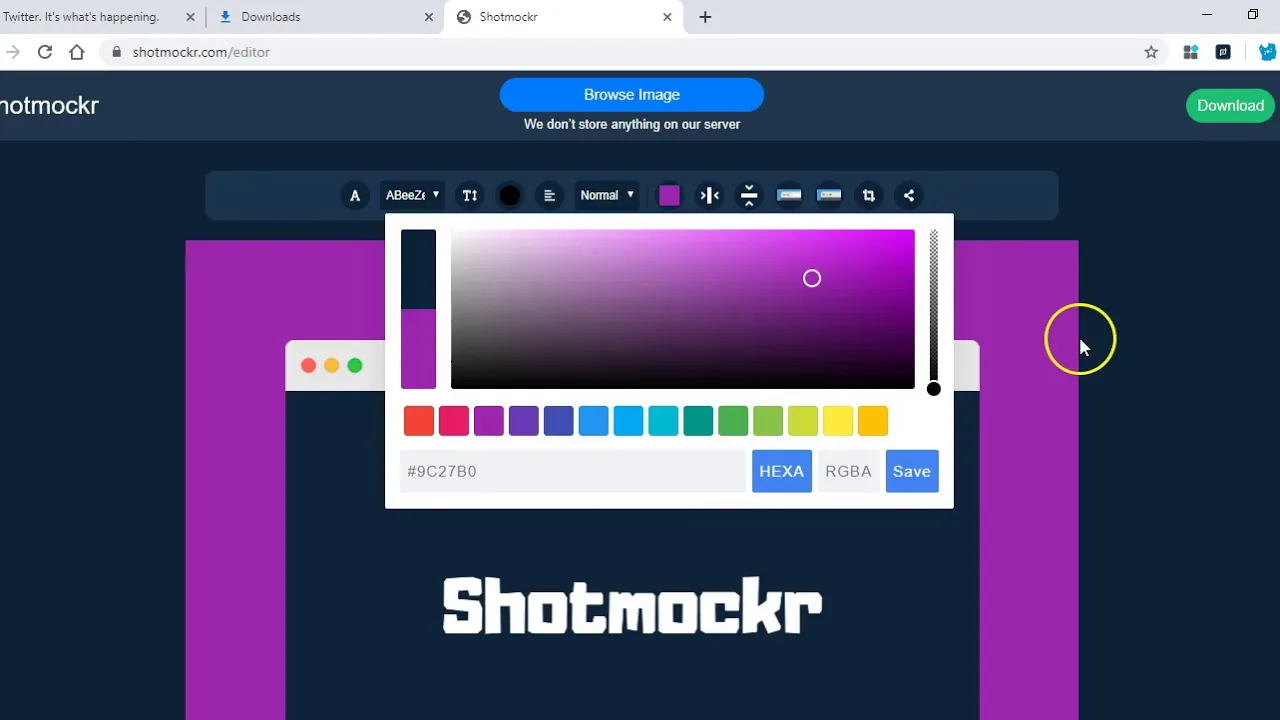Click the saturation gradient palette area

coord(683,309)
